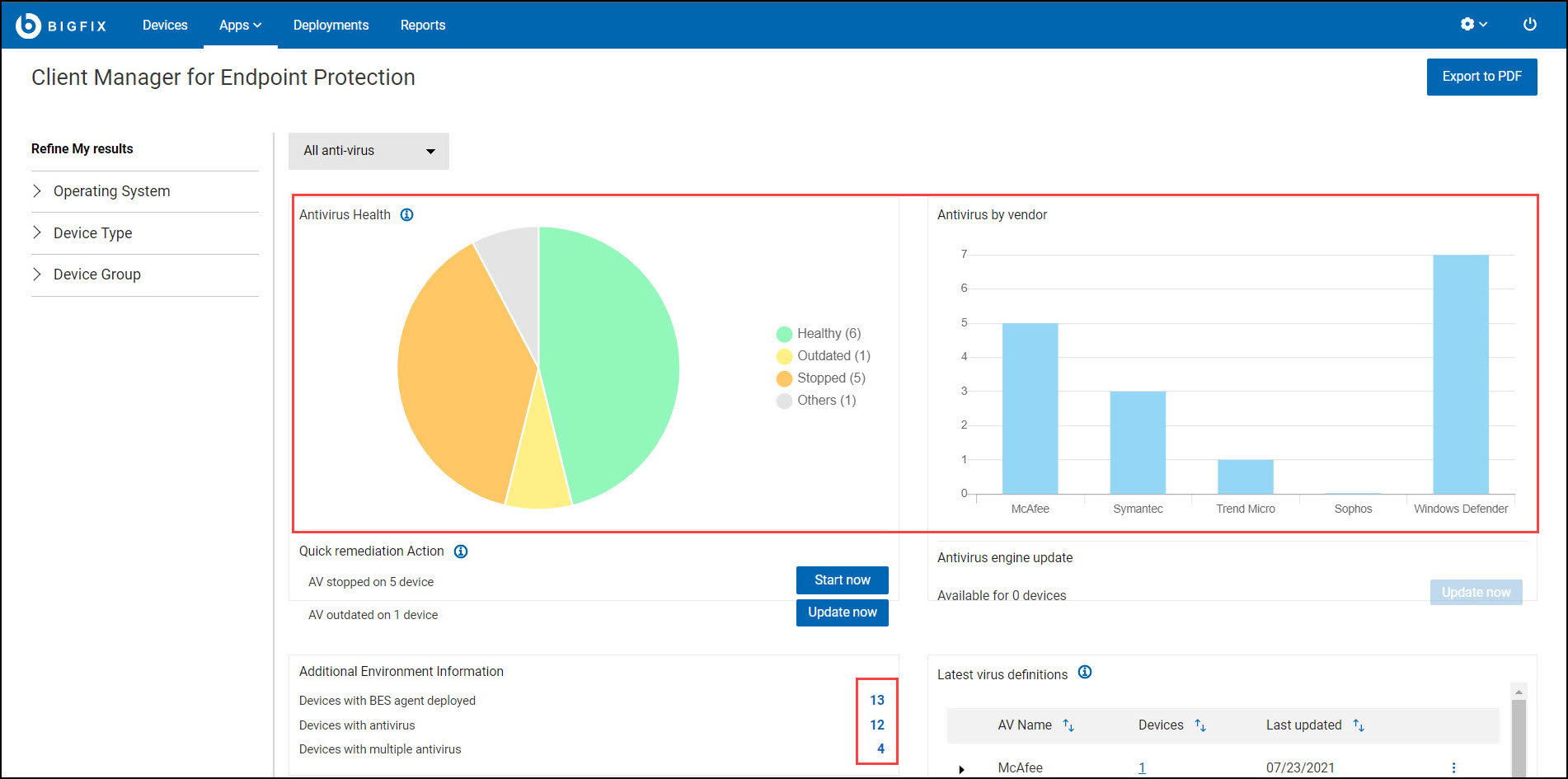Open the McAfee row three-dot menu
1568x779 pixels.
1453,767
